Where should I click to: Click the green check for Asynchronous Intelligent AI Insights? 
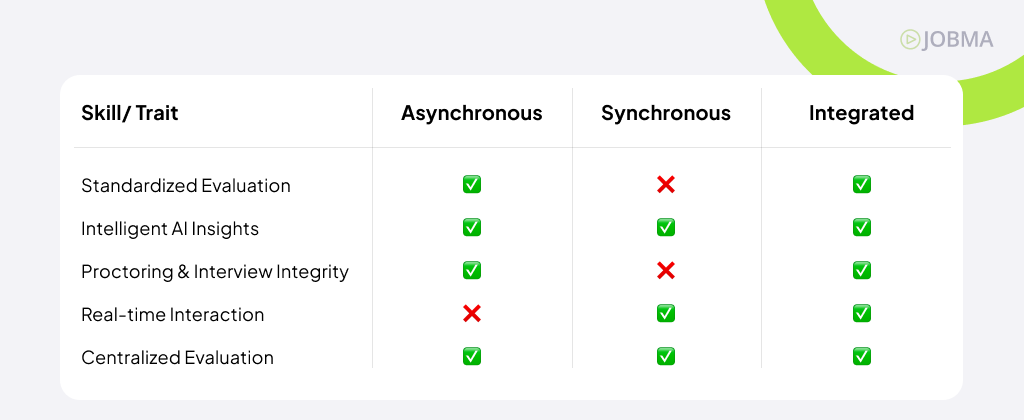(472, 228)
